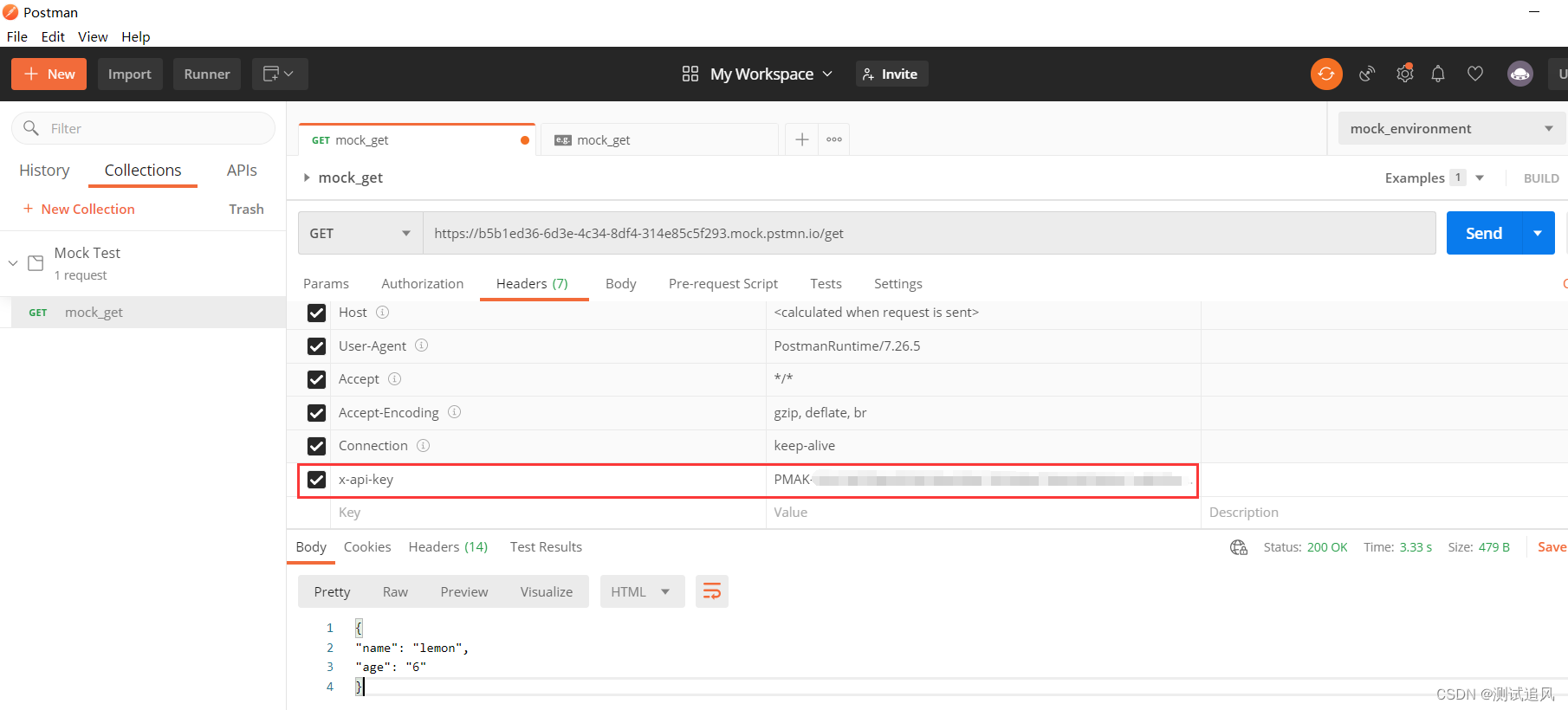Click the orange New button
Viewport: 1568px width, 710px height.
tap(49, 74)
